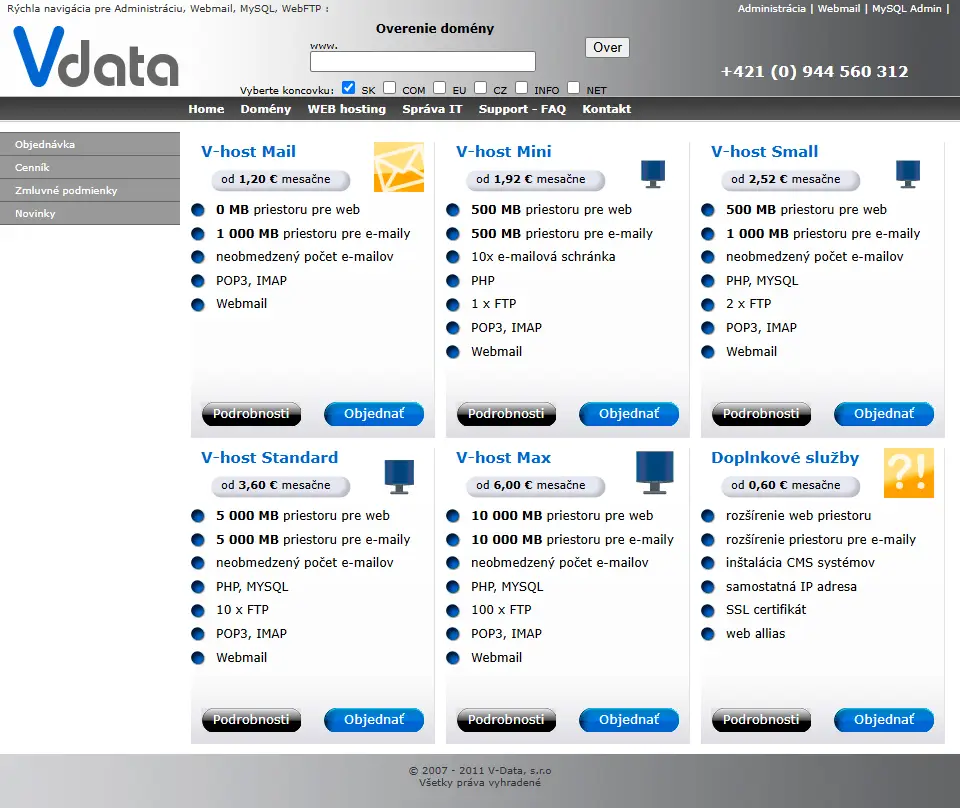Click Podrobnosti for V-host Small
960x808 pixels.
tap(761, 414)
